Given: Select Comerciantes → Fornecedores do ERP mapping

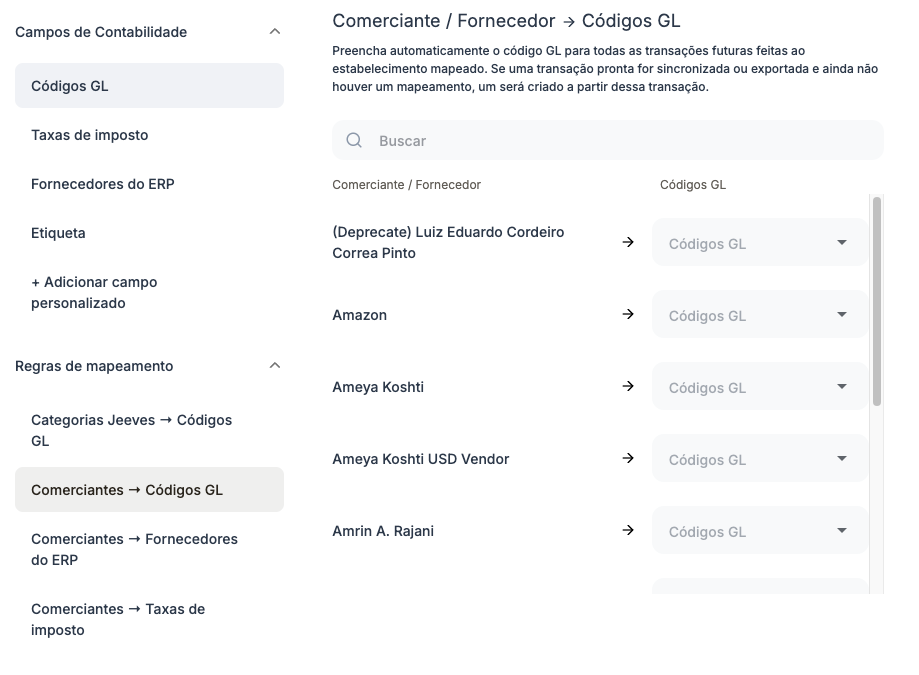Looking at the screenshot, I should click(134, 549).
